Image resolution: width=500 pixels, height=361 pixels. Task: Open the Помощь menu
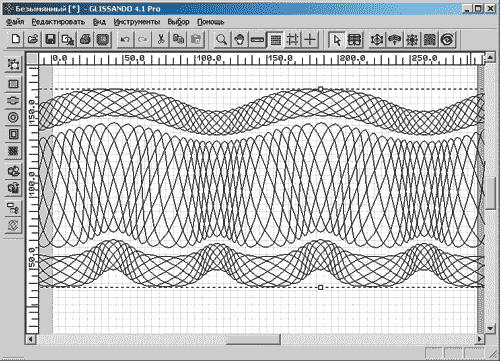[x=210, y=22]
